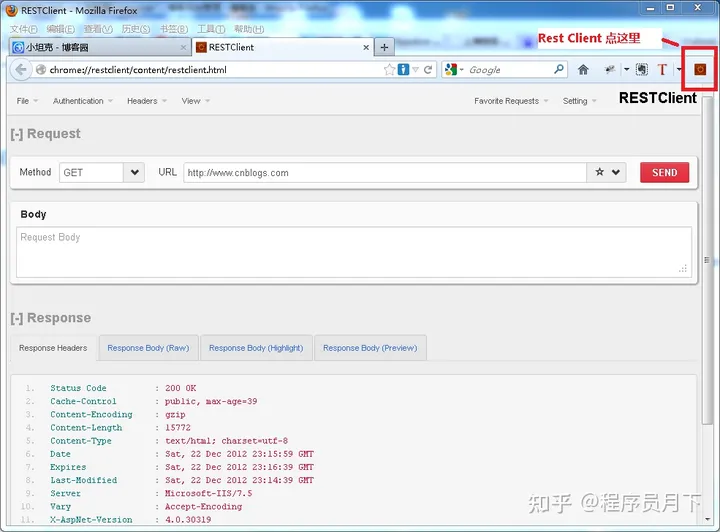Add URL to favorites with star icon

[599, 172]
